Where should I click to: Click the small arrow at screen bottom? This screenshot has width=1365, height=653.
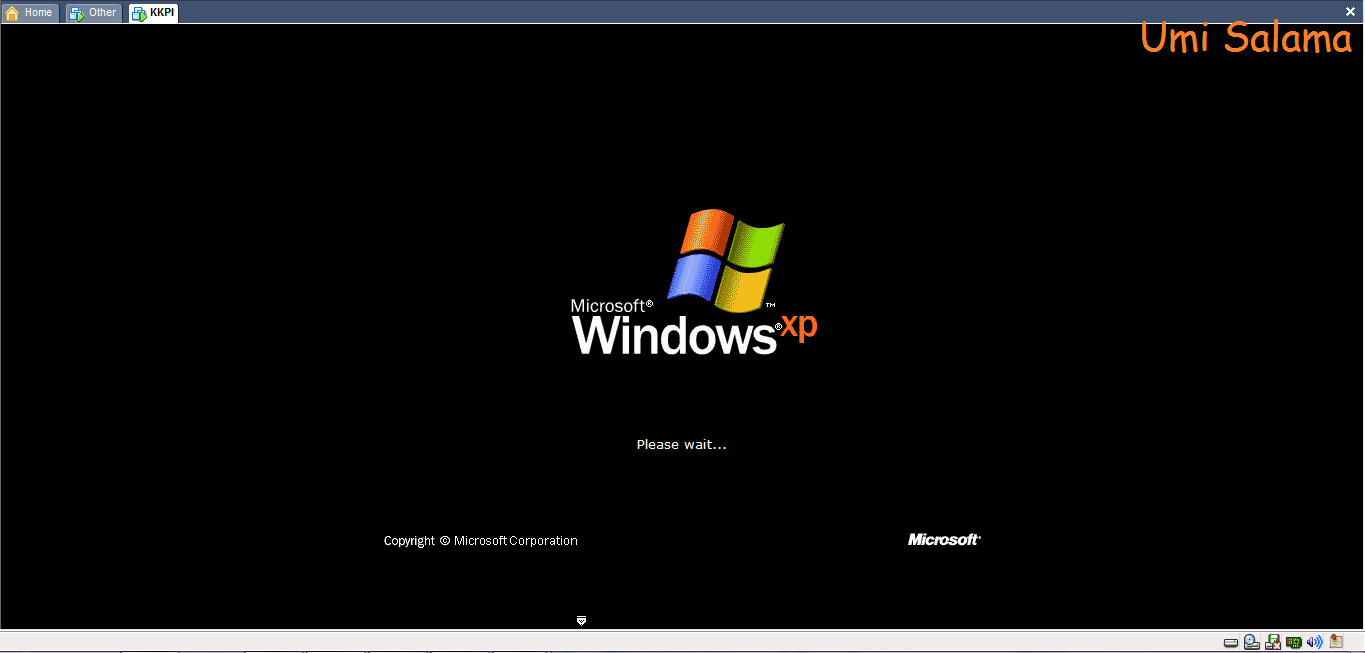(581, 621)
